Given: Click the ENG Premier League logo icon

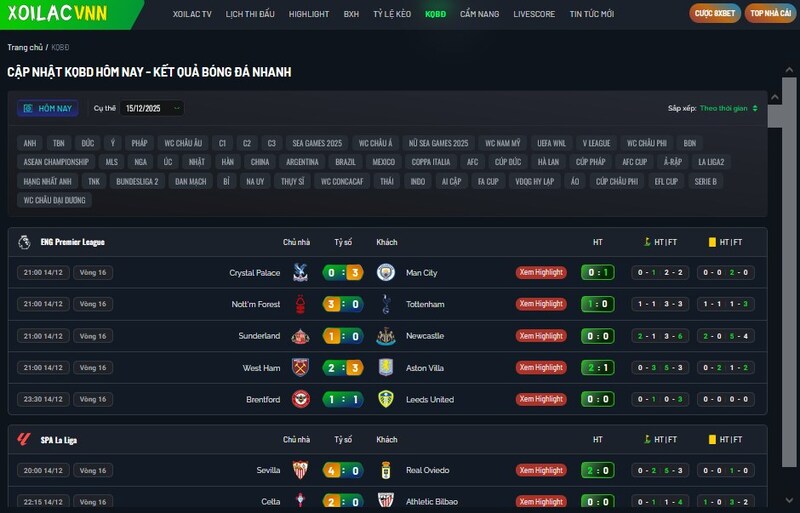Looking at the screenshot, I should tap(25, 242).
